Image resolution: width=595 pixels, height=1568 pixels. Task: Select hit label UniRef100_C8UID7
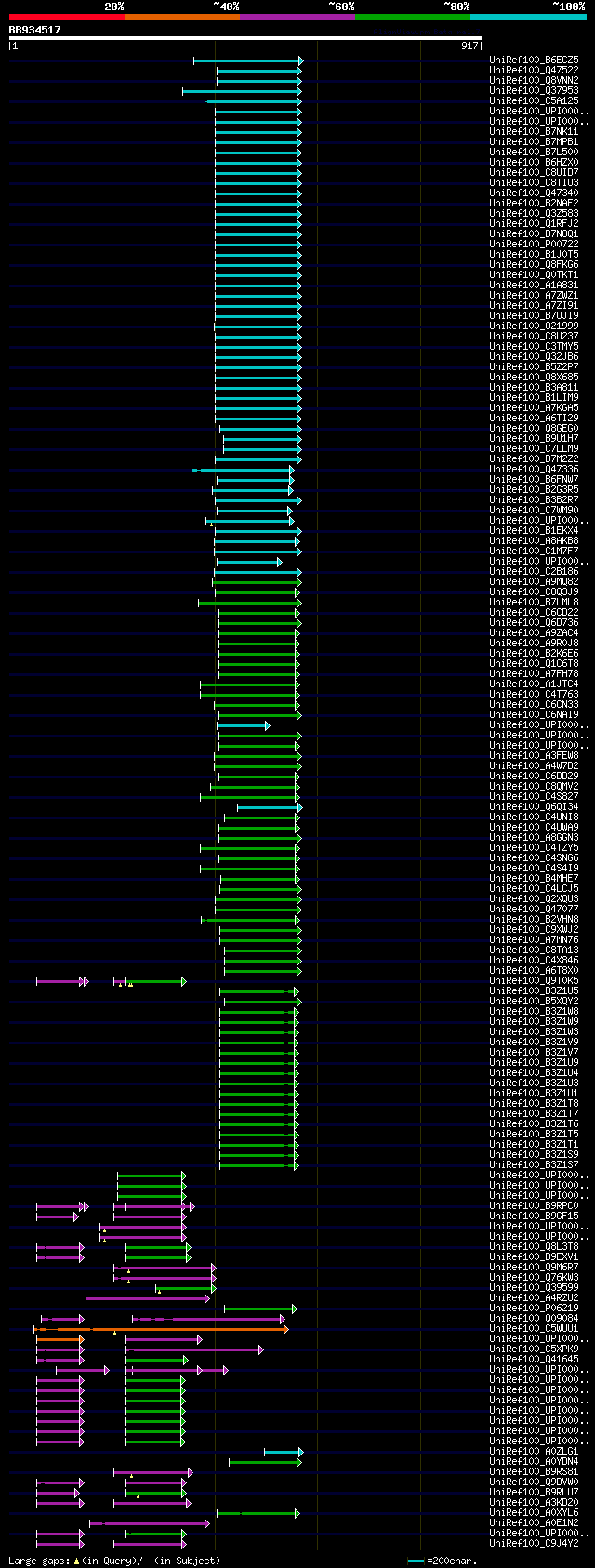534,173
